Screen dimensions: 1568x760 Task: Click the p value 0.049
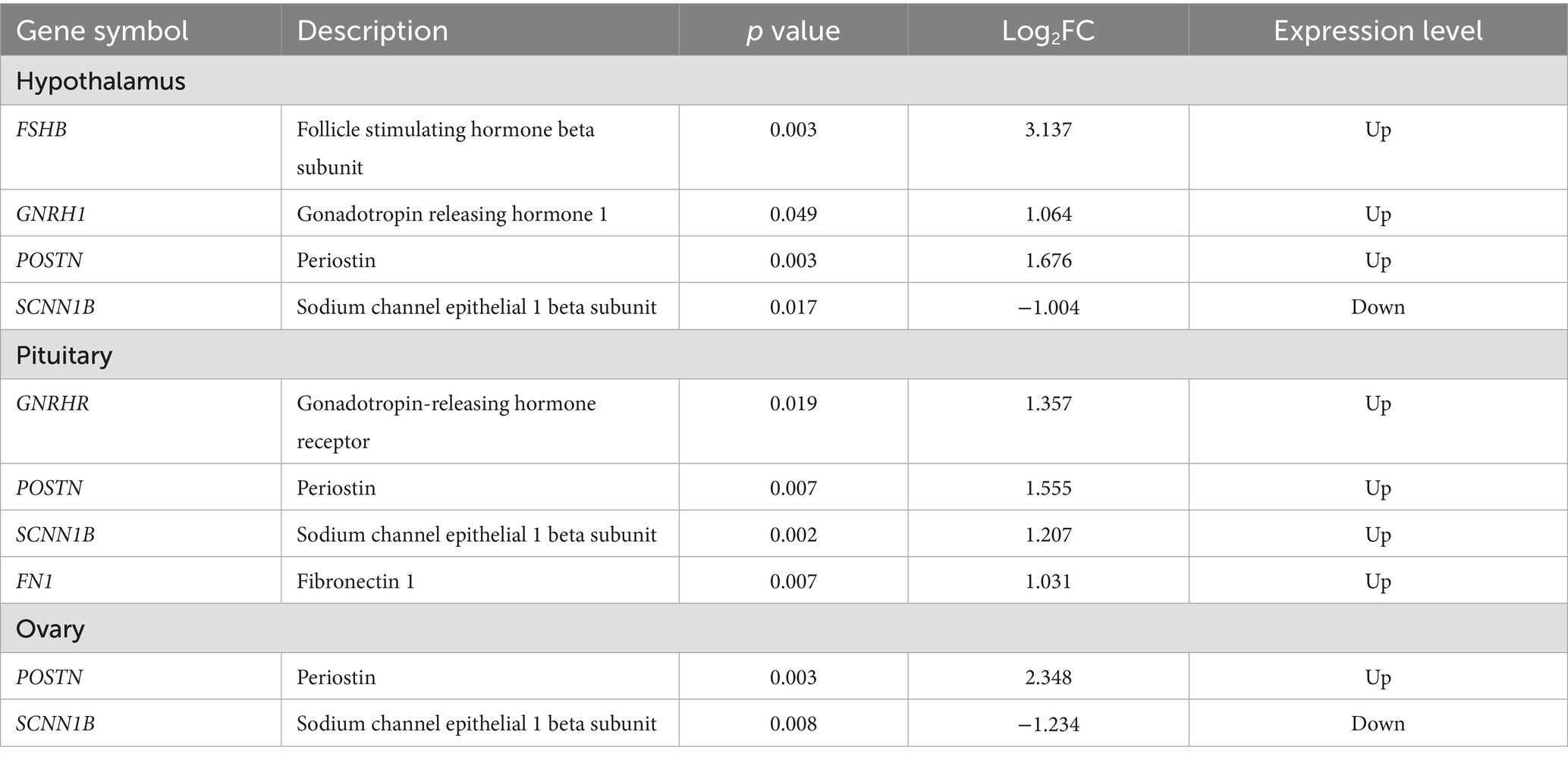click(793, 214)
